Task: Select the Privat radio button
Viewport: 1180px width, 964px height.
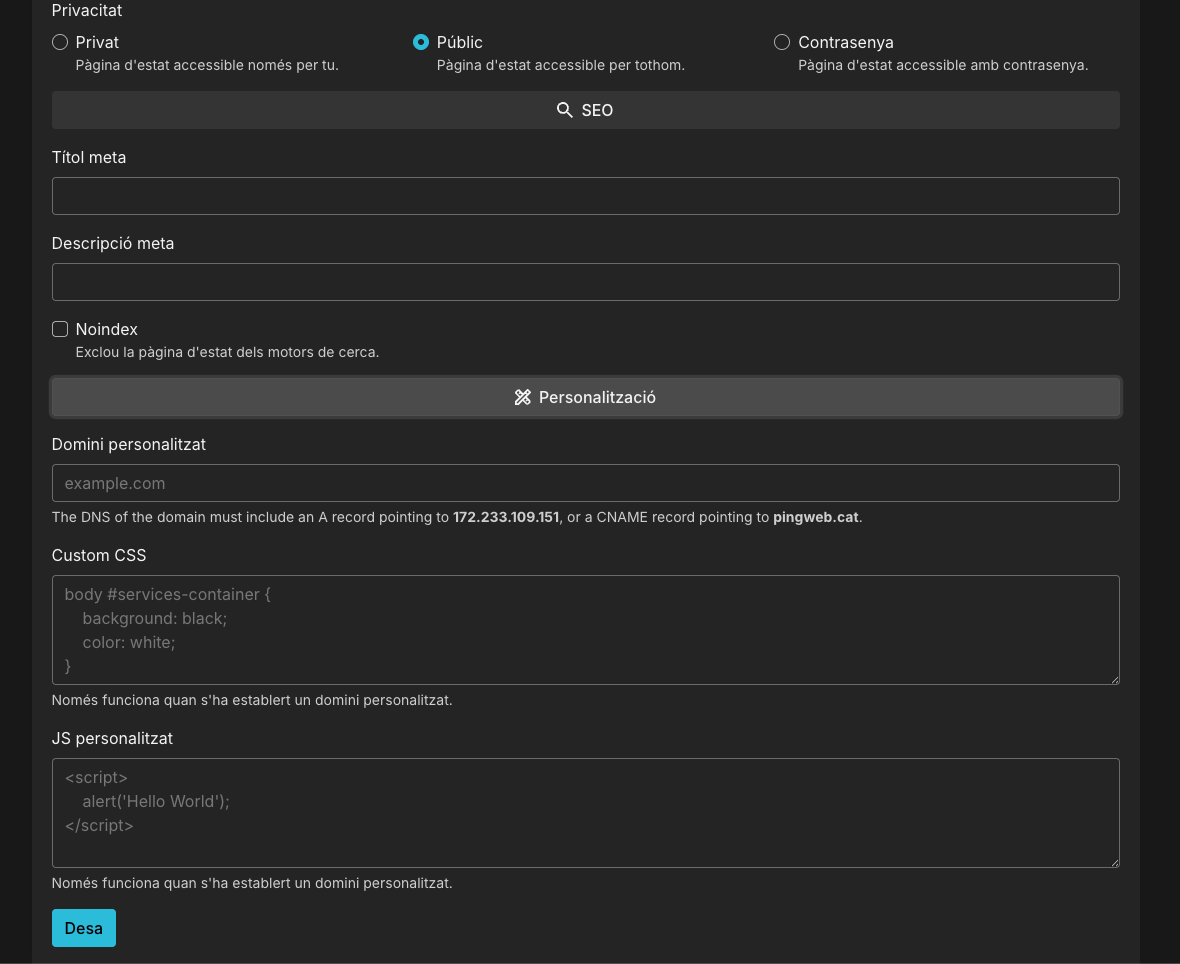Action: tap(60, 42)
